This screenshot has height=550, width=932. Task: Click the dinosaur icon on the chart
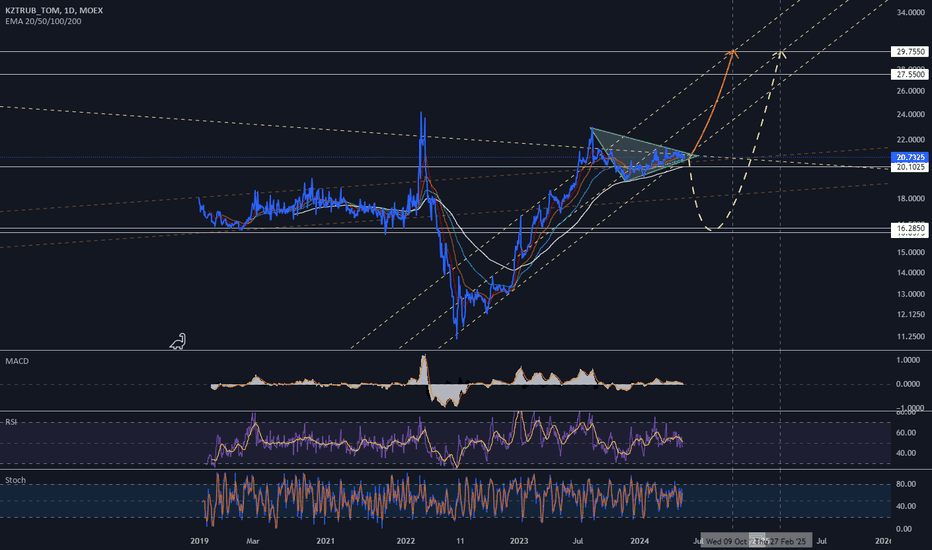point(178,341)
